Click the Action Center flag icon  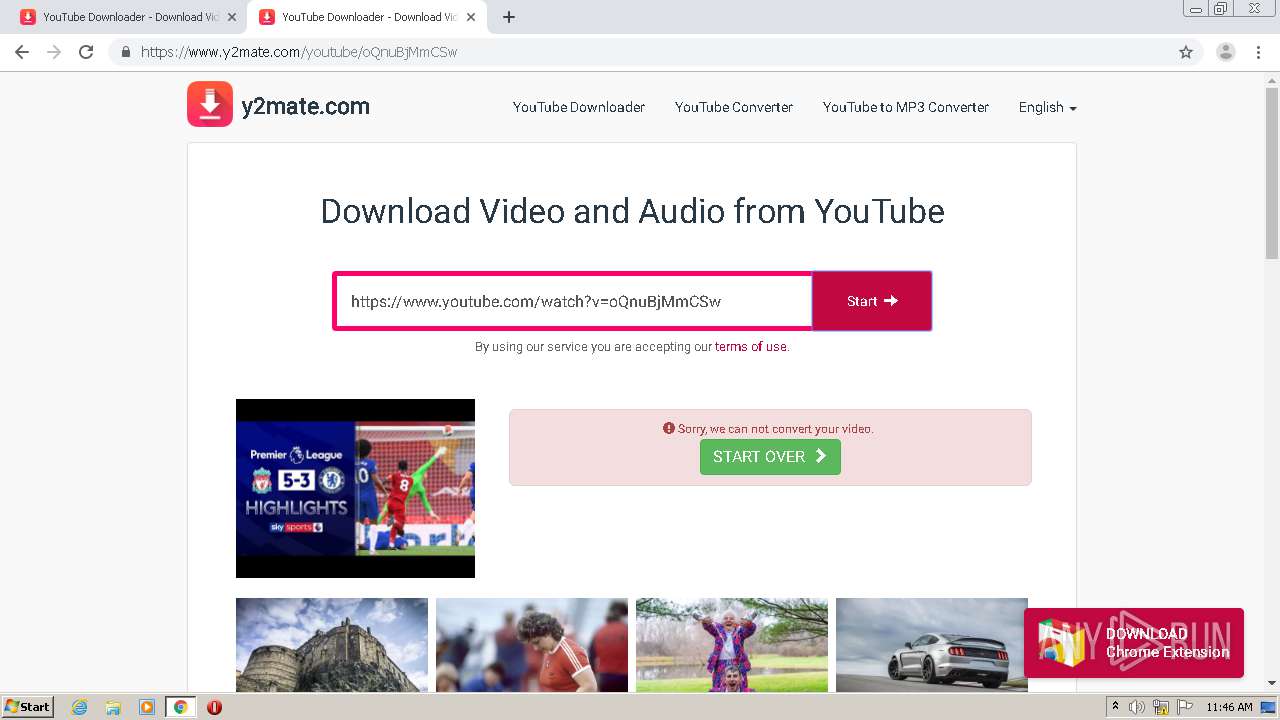[1185, 707]
